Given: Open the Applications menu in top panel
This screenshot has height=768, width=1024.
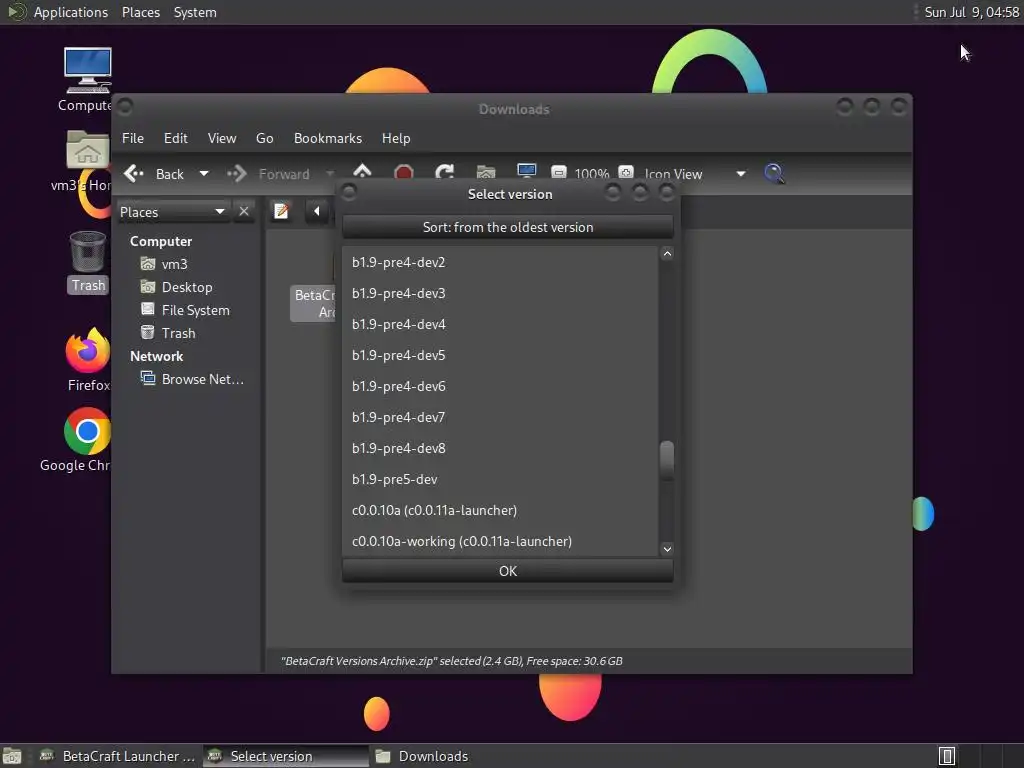Looking at the screenshot, I should [x=70, y=12].
